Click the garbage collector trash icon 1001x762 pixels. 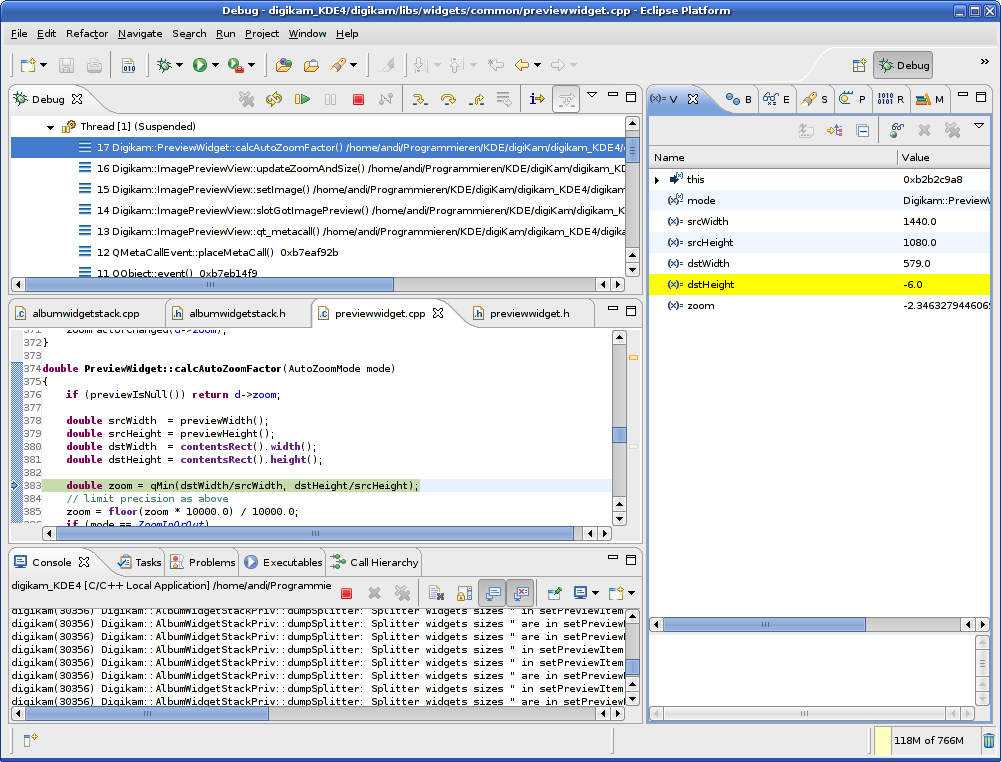(988, 741)
